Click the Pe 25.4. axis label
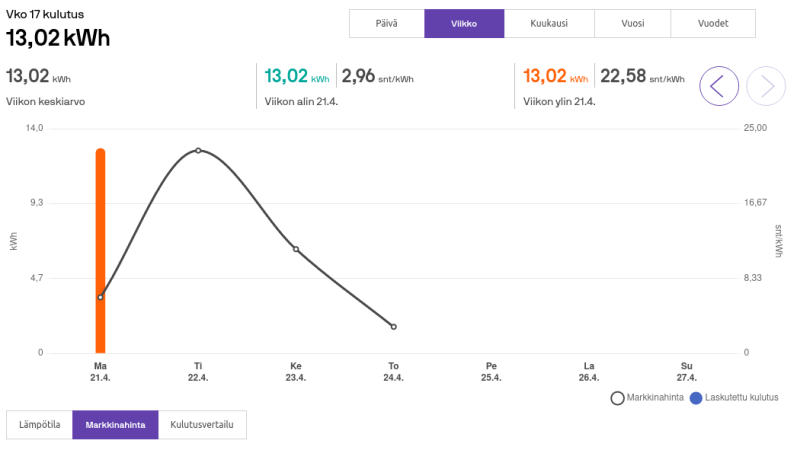The height and width of the screenshot is (450, 797). 491,372
